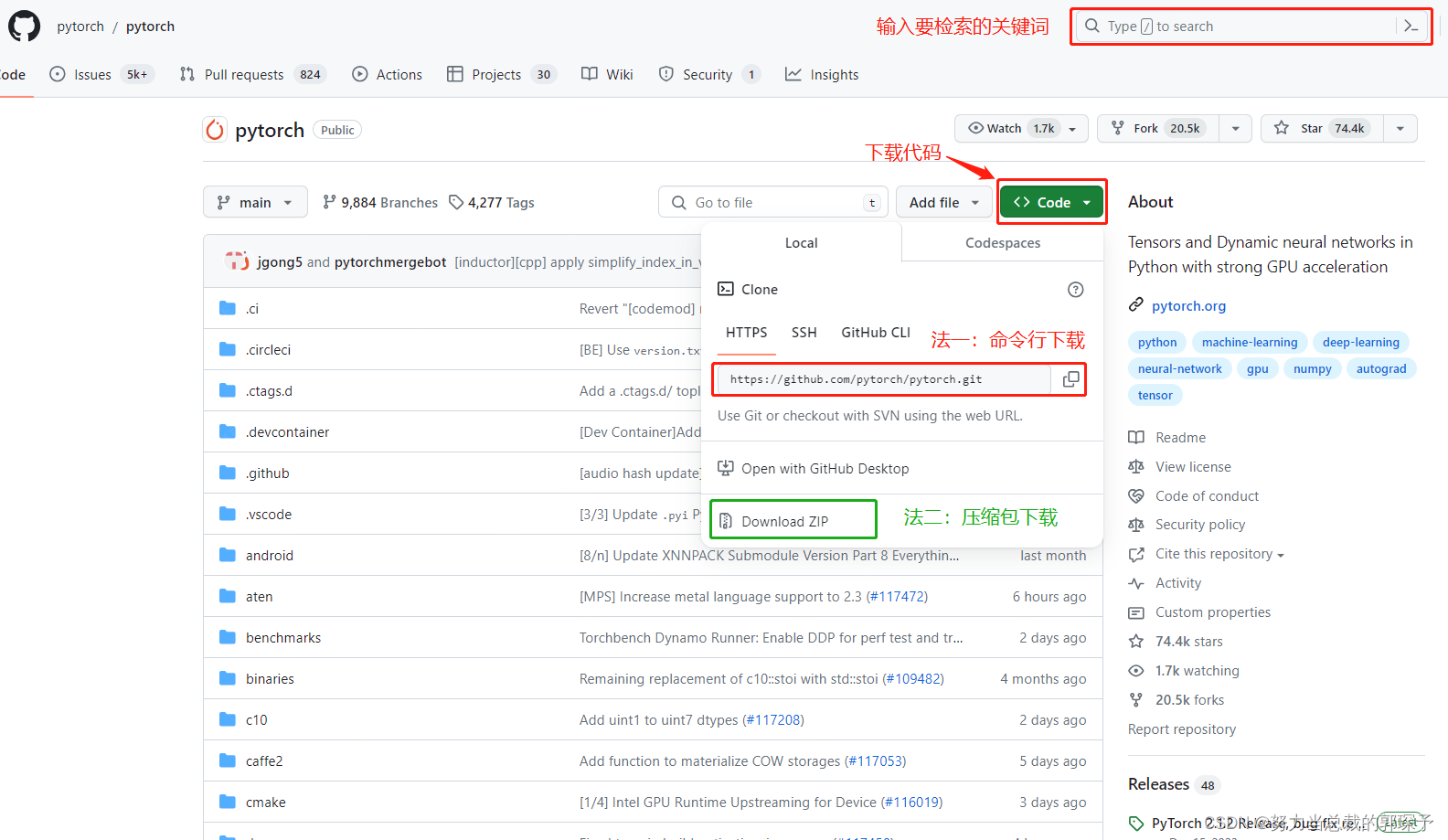Click the machine-learning topic tag

click(x=1250, y=342)
